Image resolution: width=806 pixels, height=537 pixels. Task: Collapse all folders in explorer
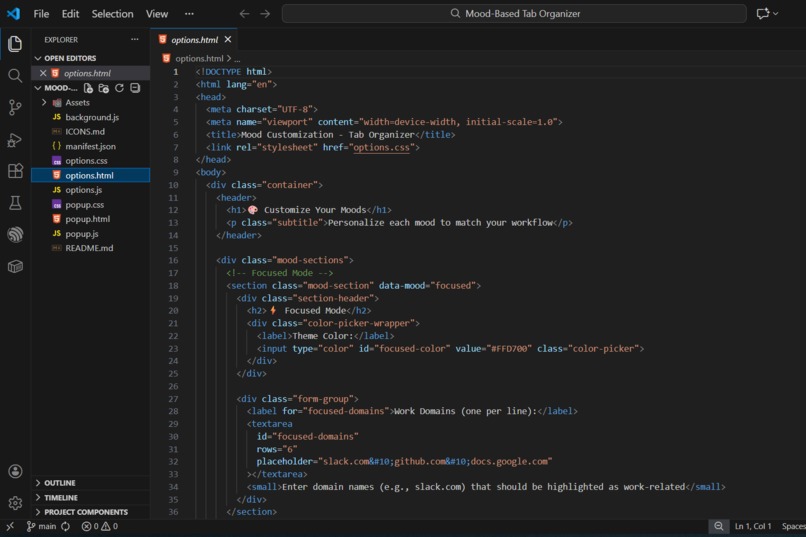pyautogui.click(x=135, y=88)
